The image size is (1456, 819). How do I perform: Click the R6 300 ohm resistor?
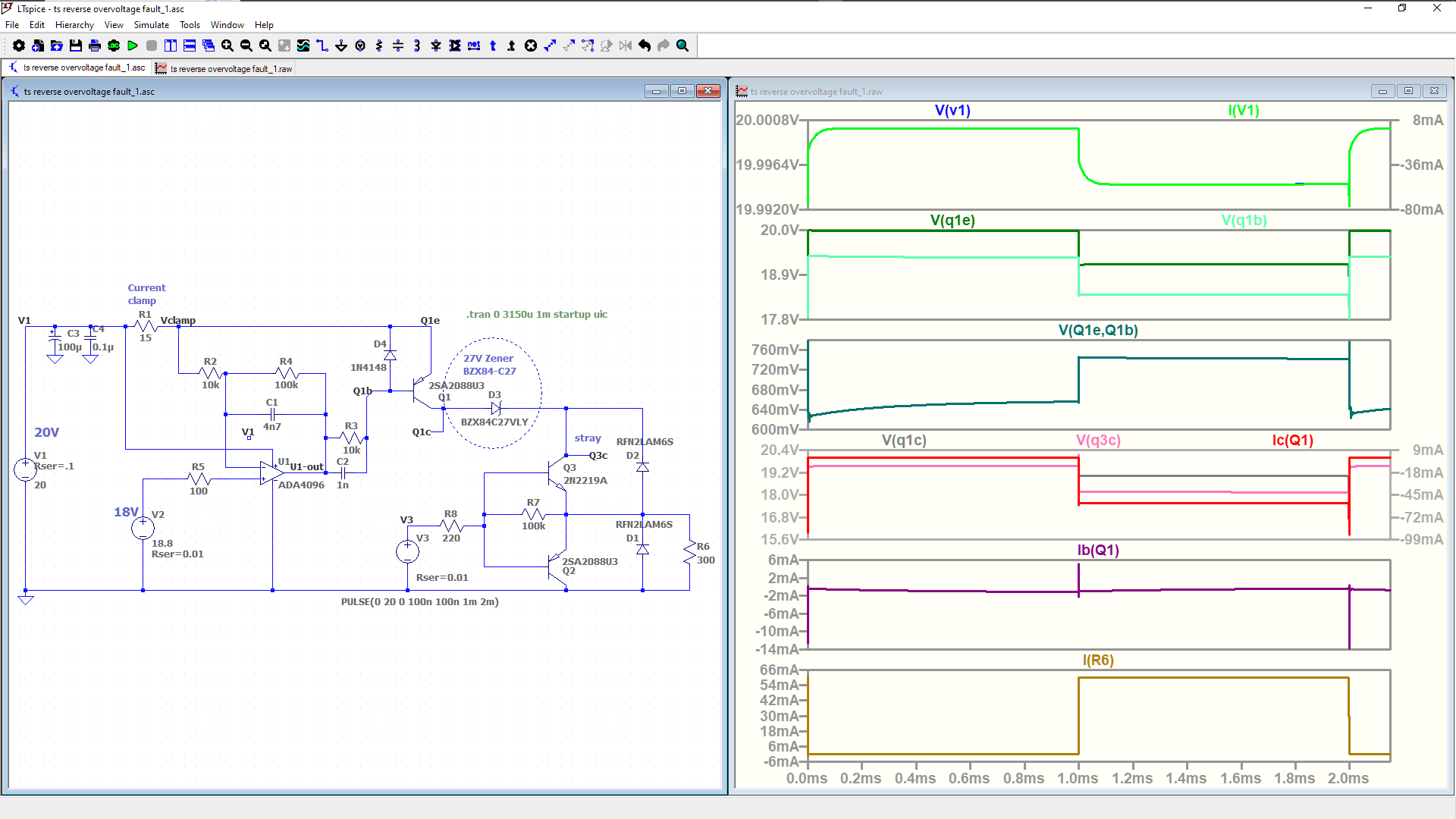click(689, 553)
